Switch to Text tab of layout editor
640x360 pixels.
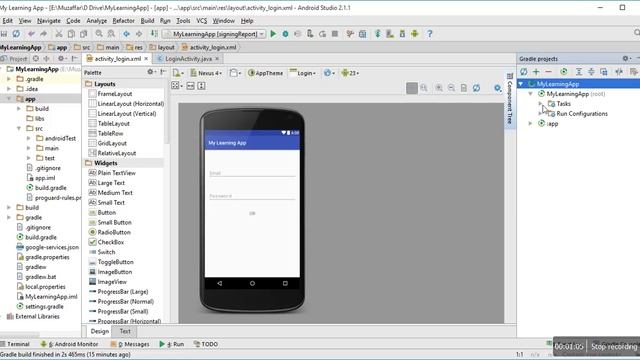pyautogui.click(x=125, y=331)
